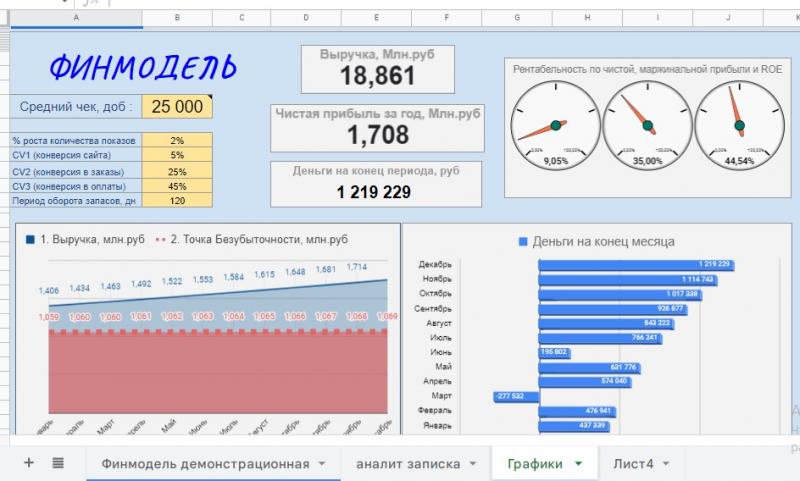This screenshot has width=800, height=481.
Task: Click the Июнь bar 195 802
Action: pyautogui.click(x=555, y=352)
